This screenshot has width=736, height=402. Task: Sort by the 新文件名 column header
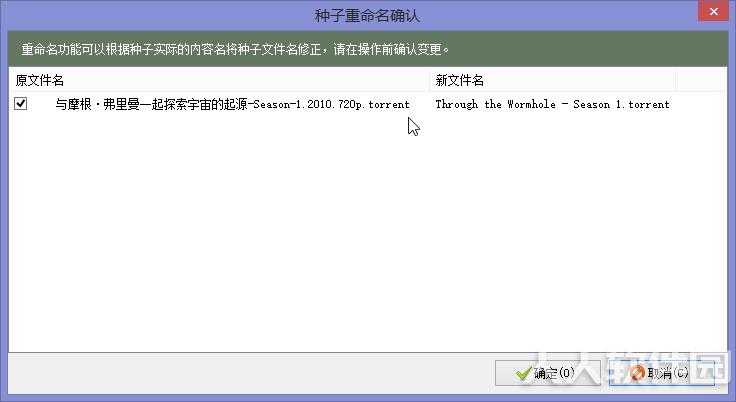[x=552, y=80]
